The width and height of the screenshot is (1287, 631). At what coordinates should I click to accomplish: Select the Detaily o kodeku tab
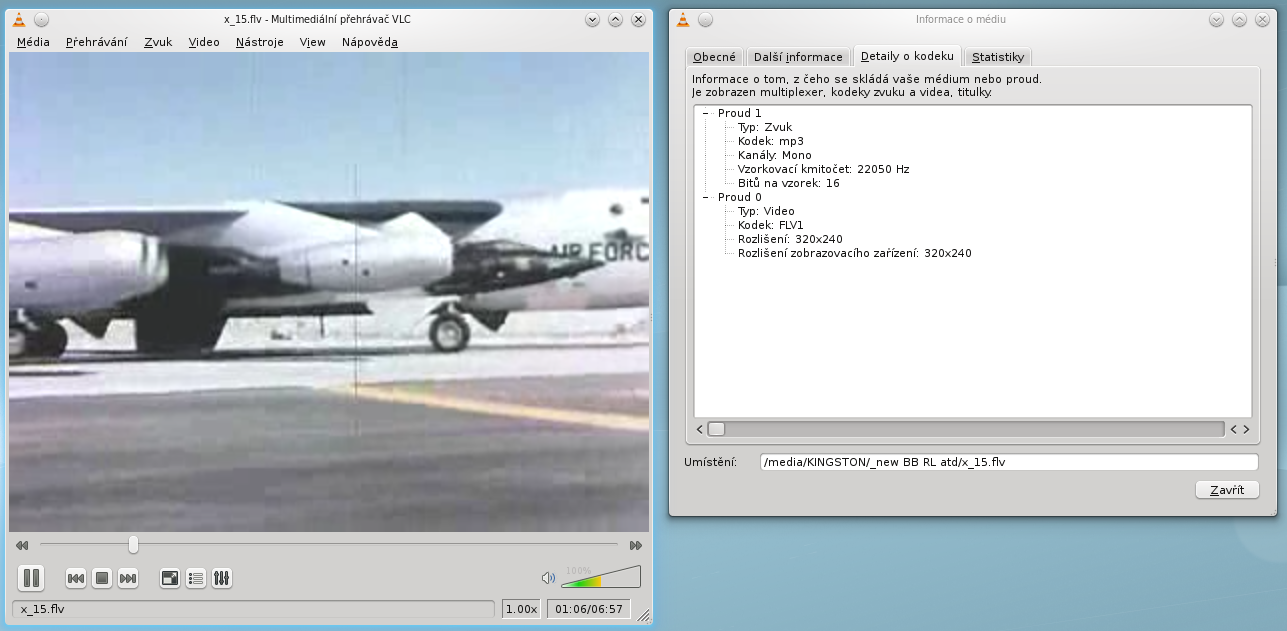(908, 56)
